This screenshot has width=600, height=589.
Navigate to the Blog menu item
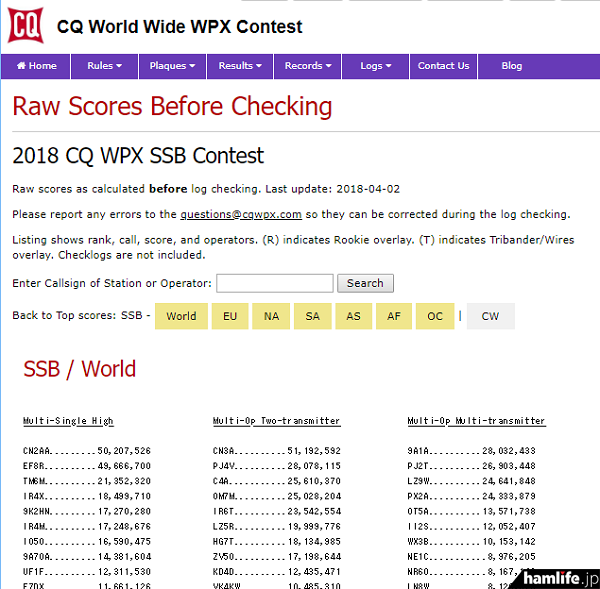tap(511, 66)
